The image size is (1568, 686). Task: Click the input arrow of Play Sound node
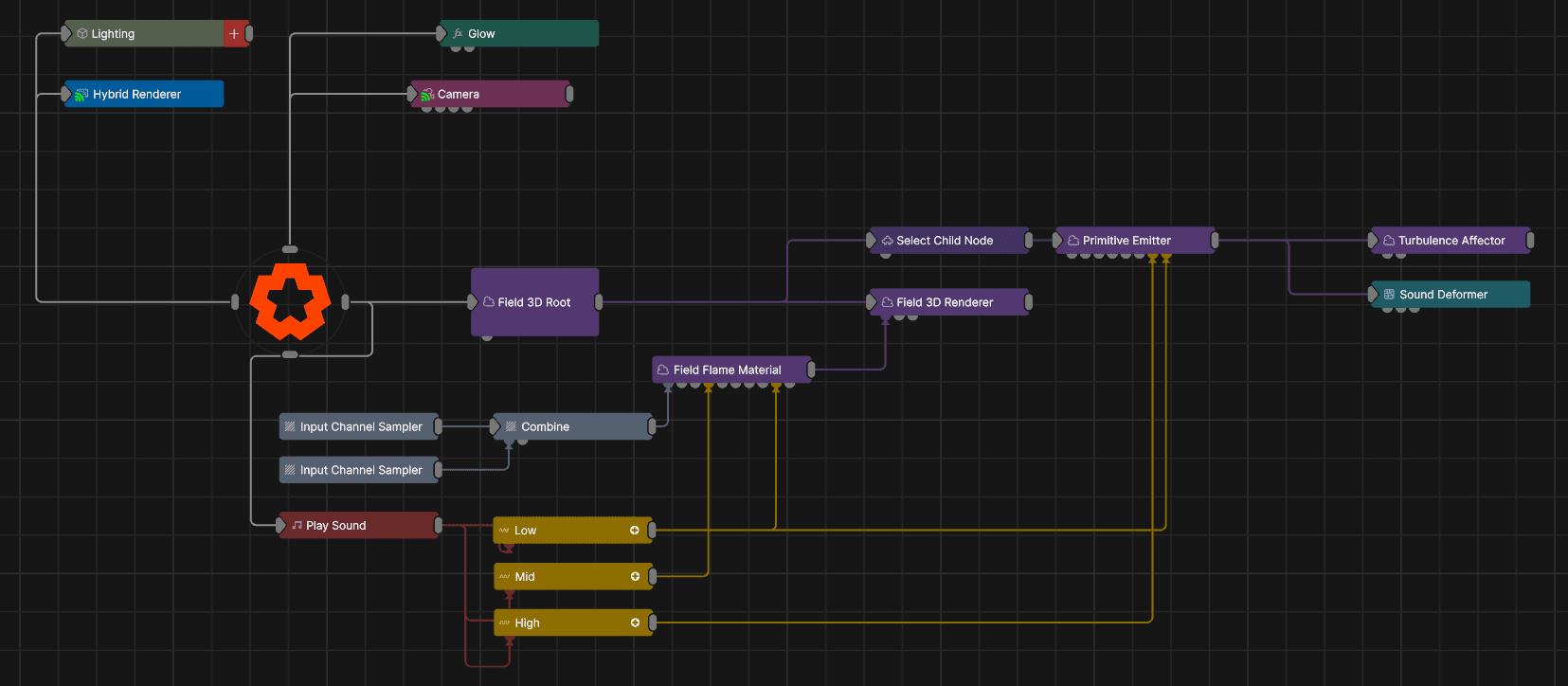281,526
